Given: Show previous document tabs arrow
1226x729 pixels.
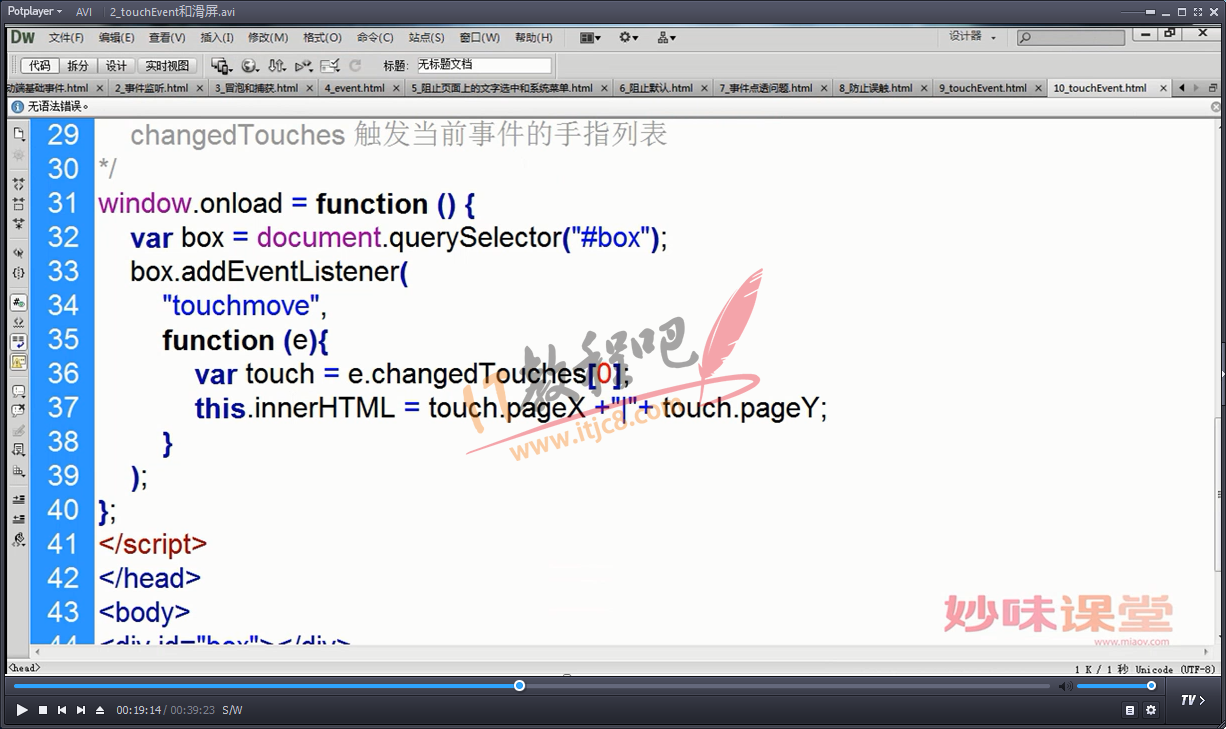Looking at the screenshot, I should pos(1182,88).
